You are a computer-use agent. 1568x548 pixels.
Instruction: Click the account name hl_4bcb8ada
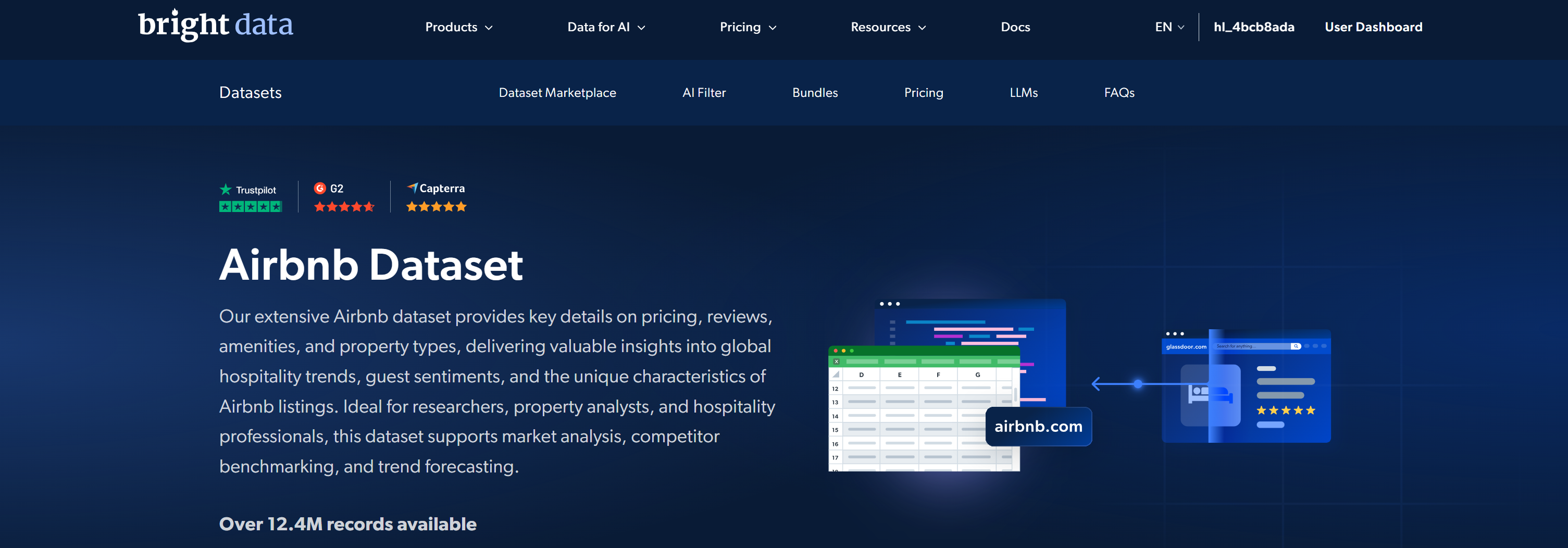1253,27
